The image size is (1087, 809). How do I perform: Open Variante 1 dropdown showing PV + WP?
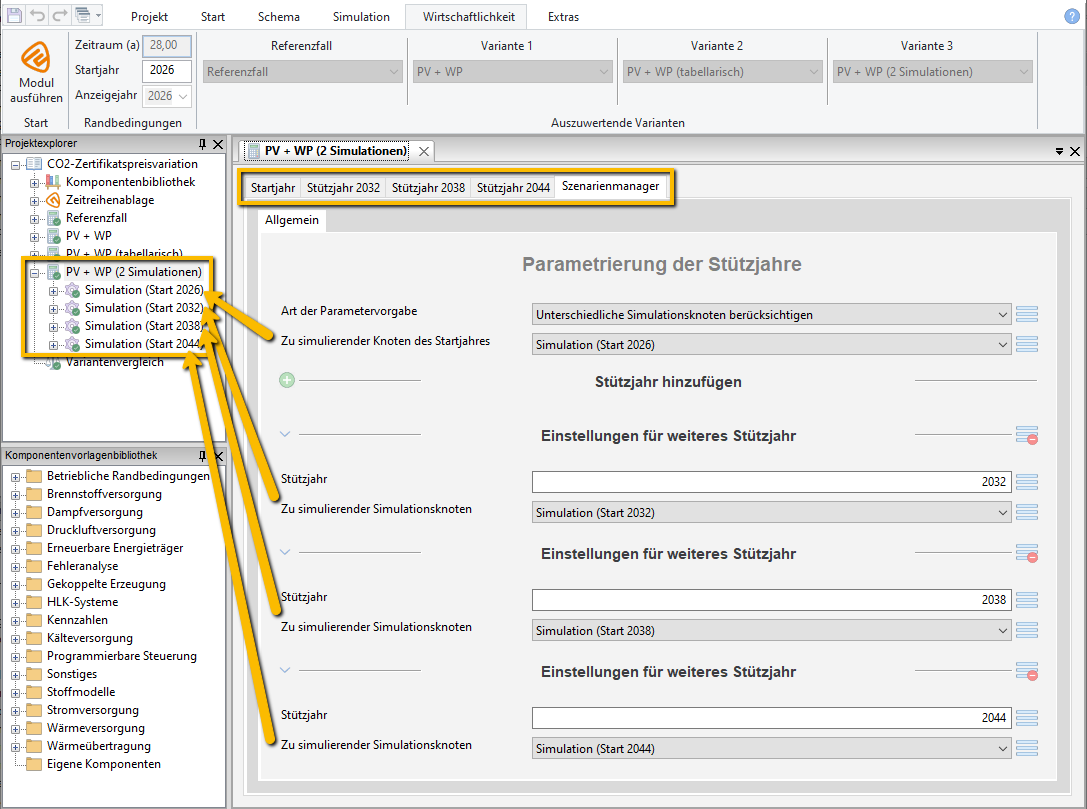pos(512,71)
